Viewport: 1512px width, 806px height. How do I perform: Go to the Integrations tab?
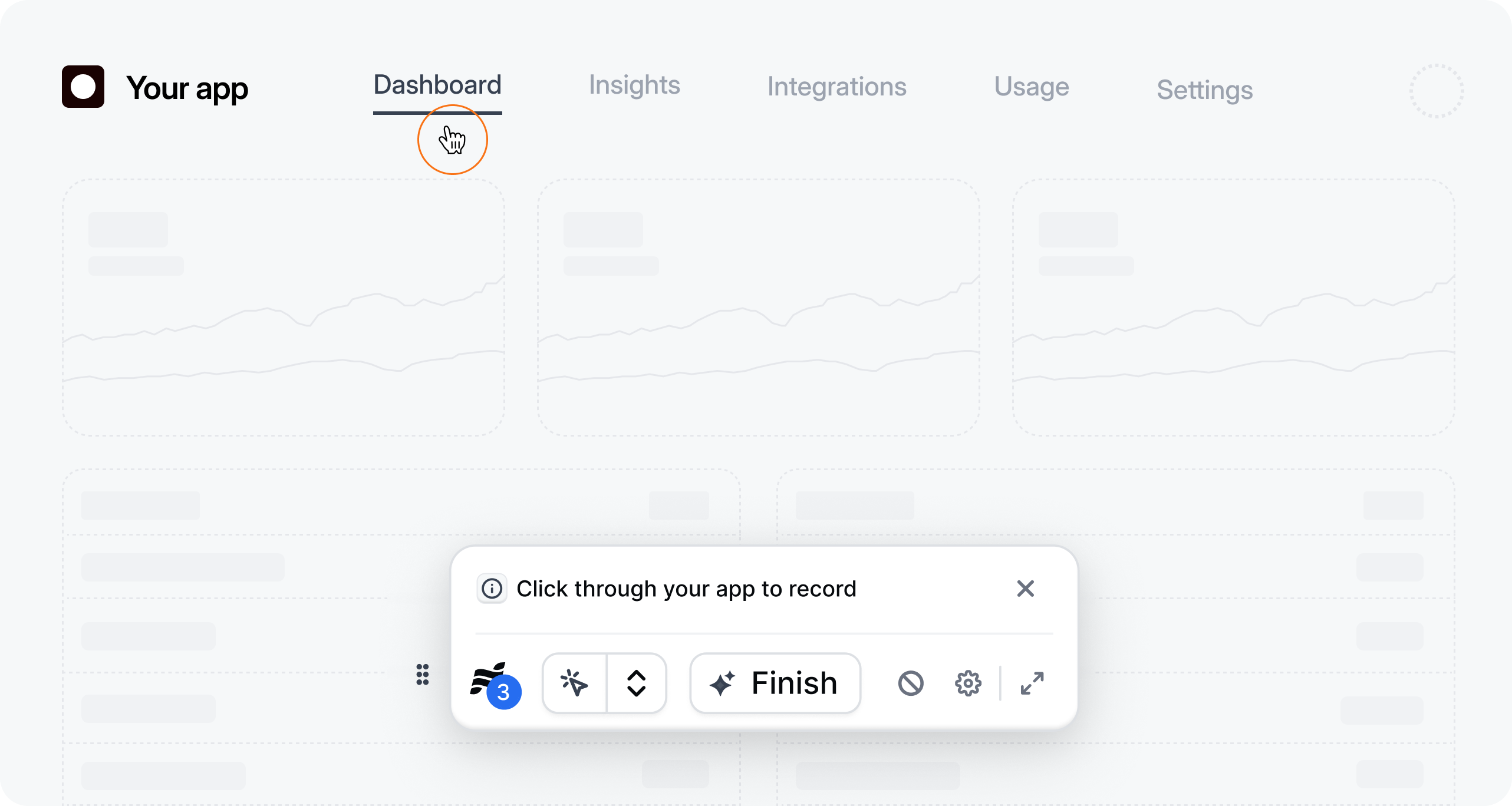click(x=836, y=87)
